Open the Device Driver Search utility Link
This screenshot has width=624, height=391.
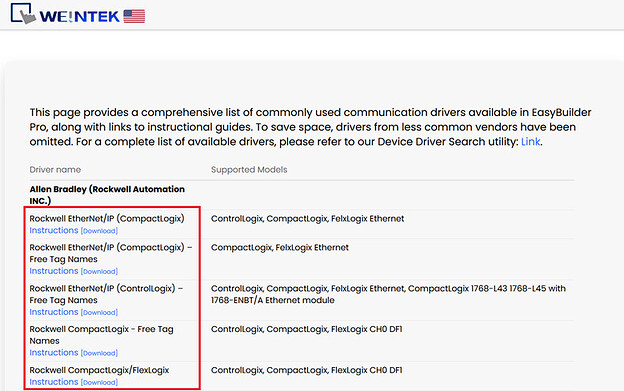[x=530, y=142]
